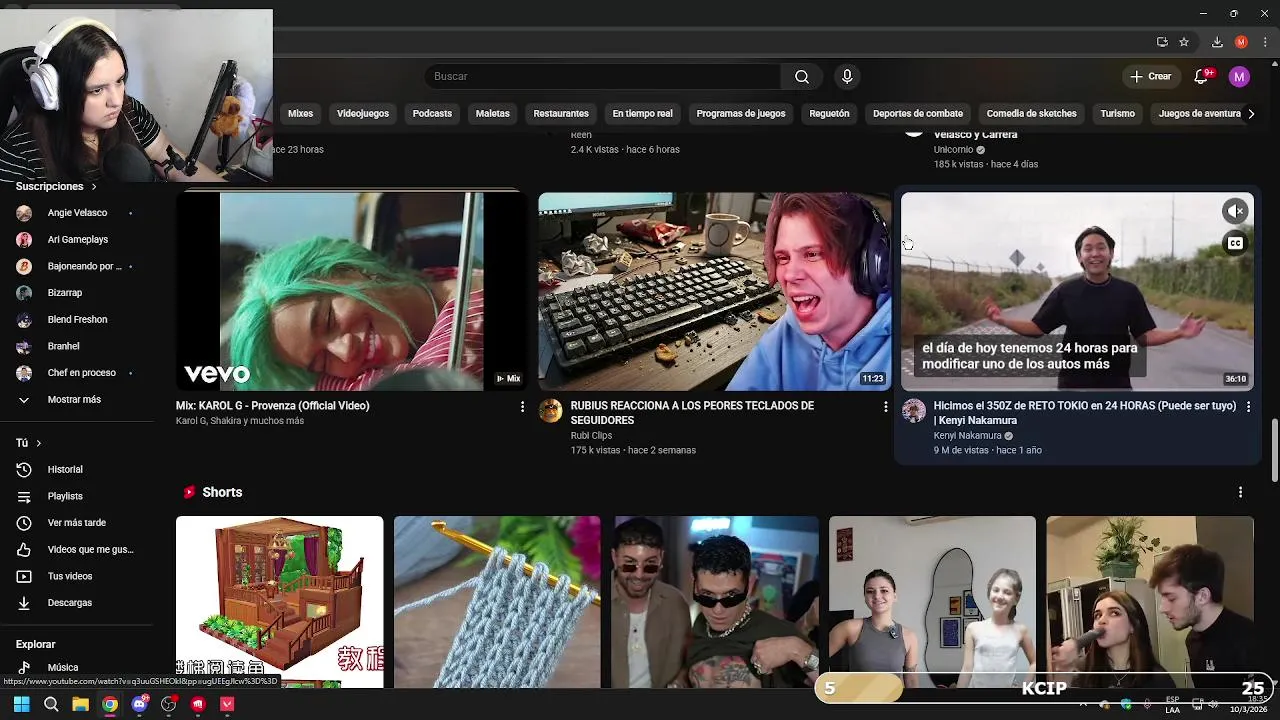This screenshot has height=720, width=1280.
Task: Select the Turismo category chip
Action: click(x=1117, y=114)
